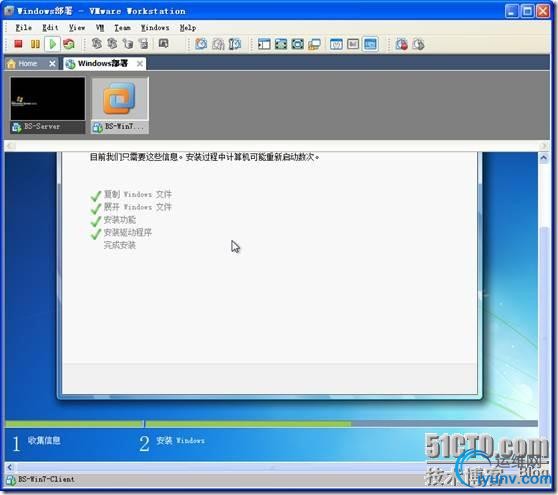Viewport: 558px width, 495px height.
Task: Click BS-Win7-Client status bar text
Action: pos(46,479)
